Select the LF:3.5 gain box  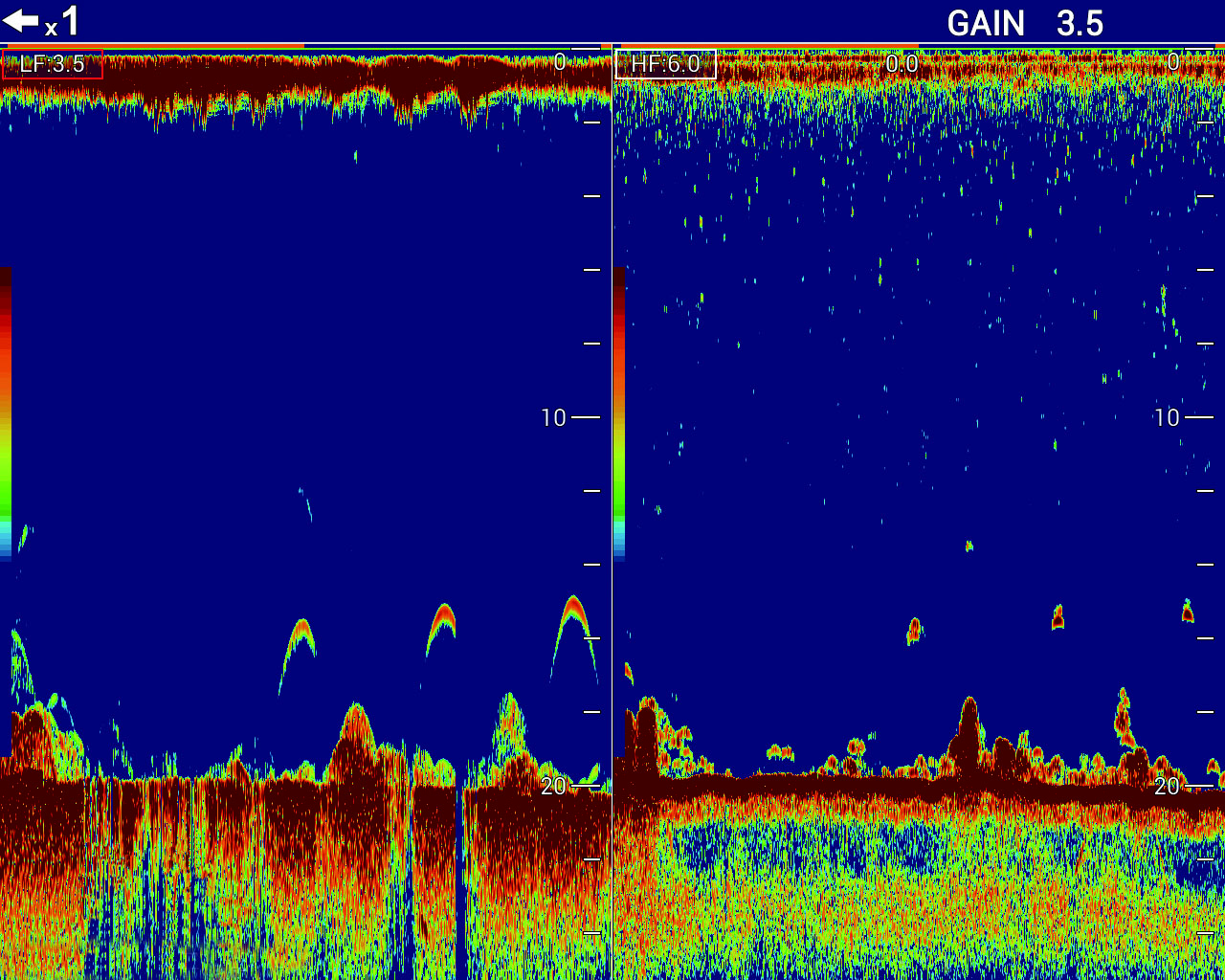[x=52, y=64]
